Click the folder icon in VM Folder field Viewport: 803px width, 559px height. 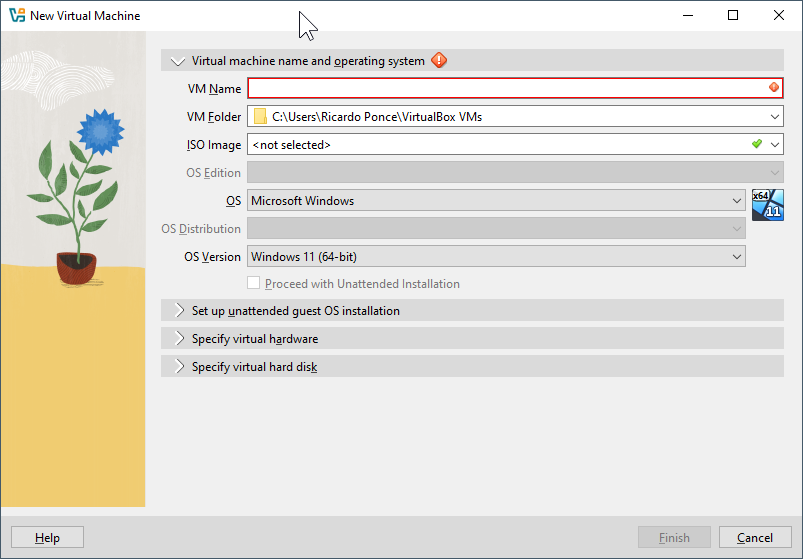pyautogui.click(x=260, y=117)
